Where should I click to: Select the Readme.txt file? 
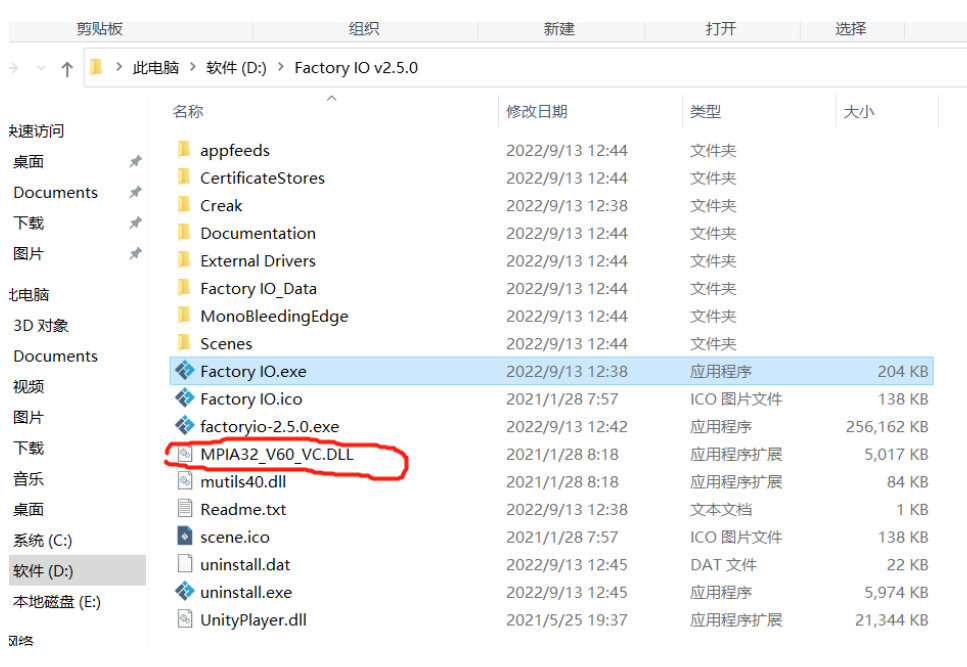(x=243, y=509)
